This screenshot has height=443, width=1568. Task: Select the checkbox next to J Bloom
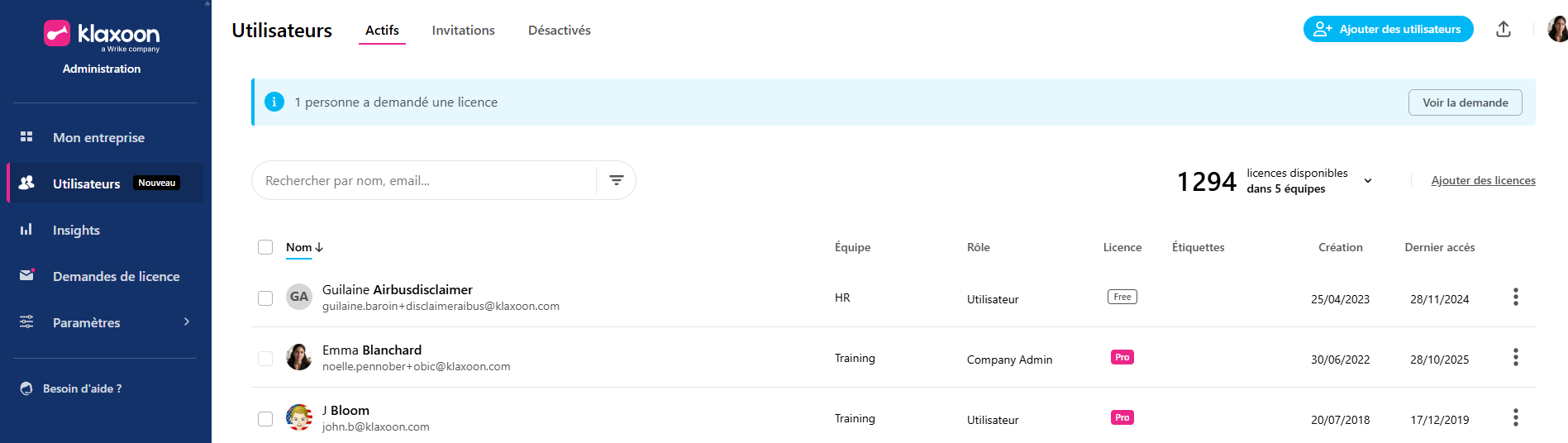[265, 418]
